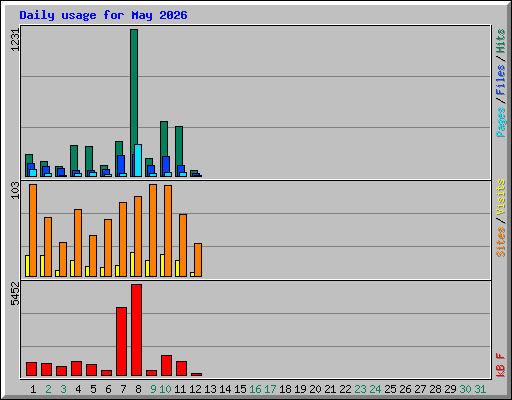Click the orange visits bar for day 9
512x400 pixels.
click(x=153, y=230)
